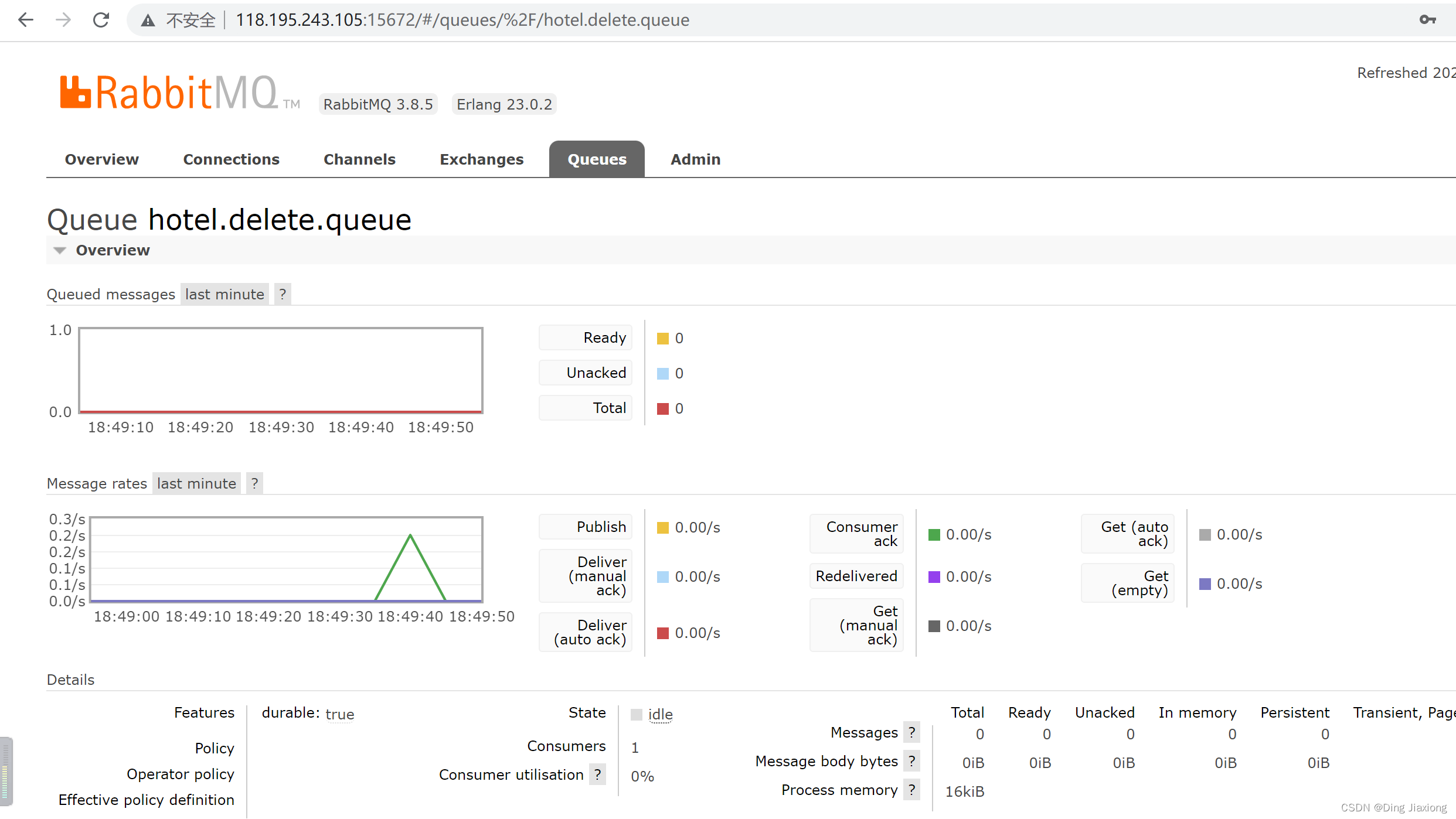Screen dimensions: 1456x819
Task: Click the light blue Unacked swatch
Action: (663, 374)
